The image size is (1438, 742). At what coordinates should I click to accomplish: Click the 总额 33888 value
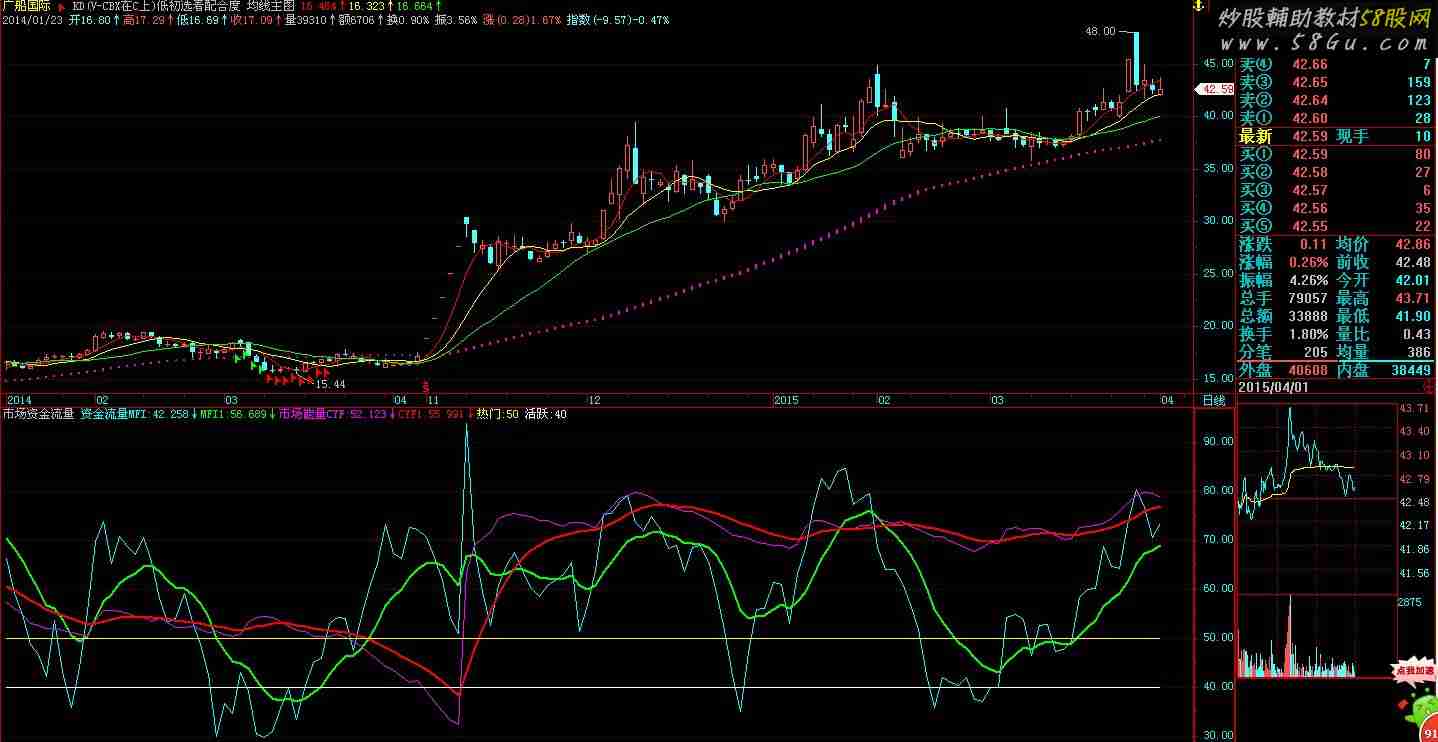click(1308, 316)
